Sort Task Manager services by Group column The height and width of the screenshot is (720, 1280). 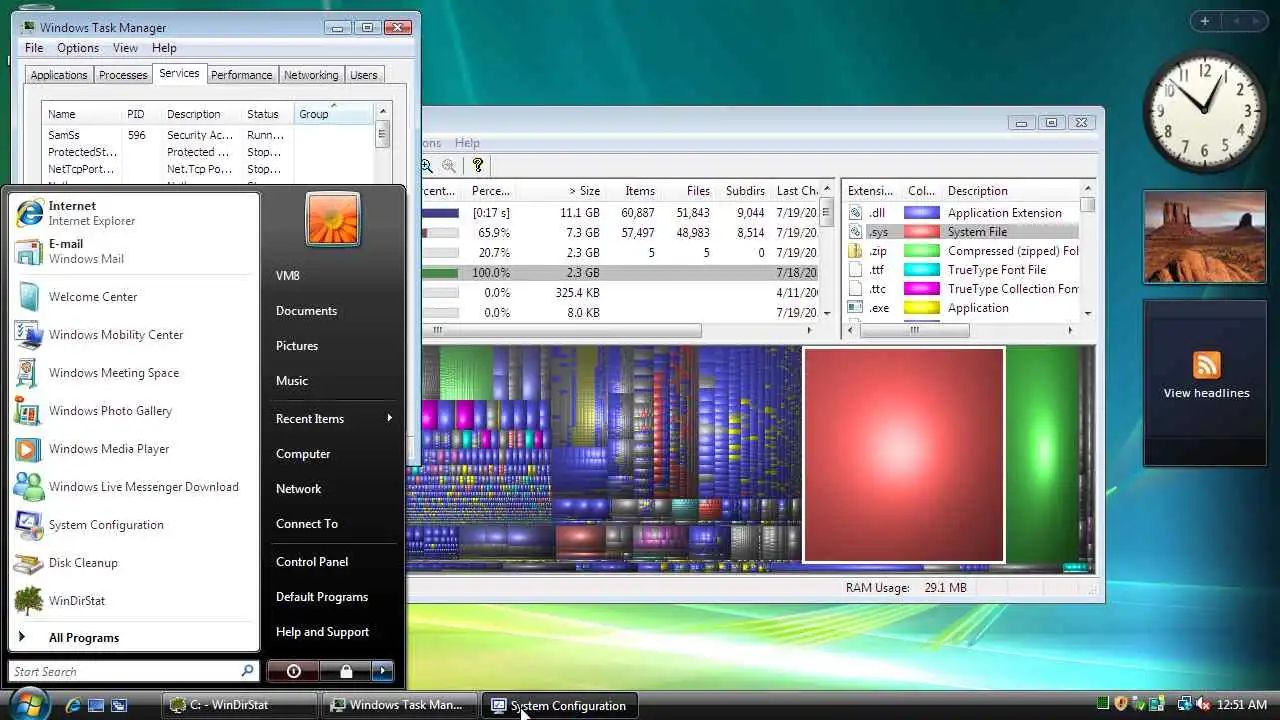coord(333,114)
